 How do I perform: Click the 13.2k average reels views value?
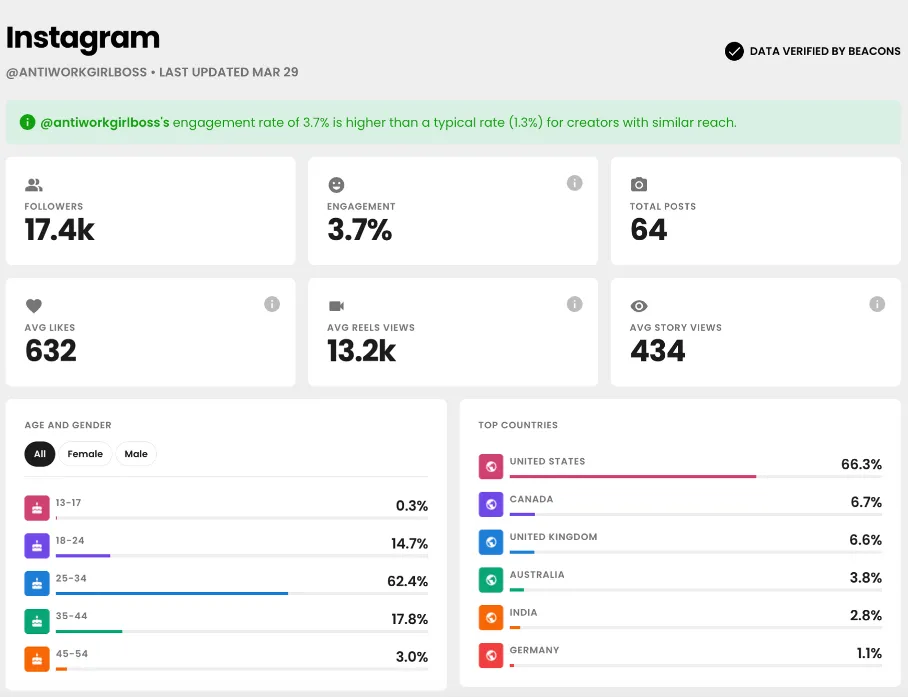point(361,351)
